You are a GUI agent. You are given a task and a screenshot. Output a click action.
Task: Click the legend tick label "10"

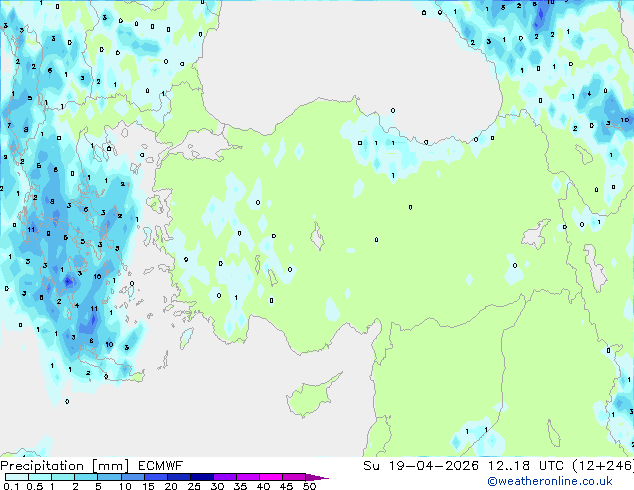point(125,486)
